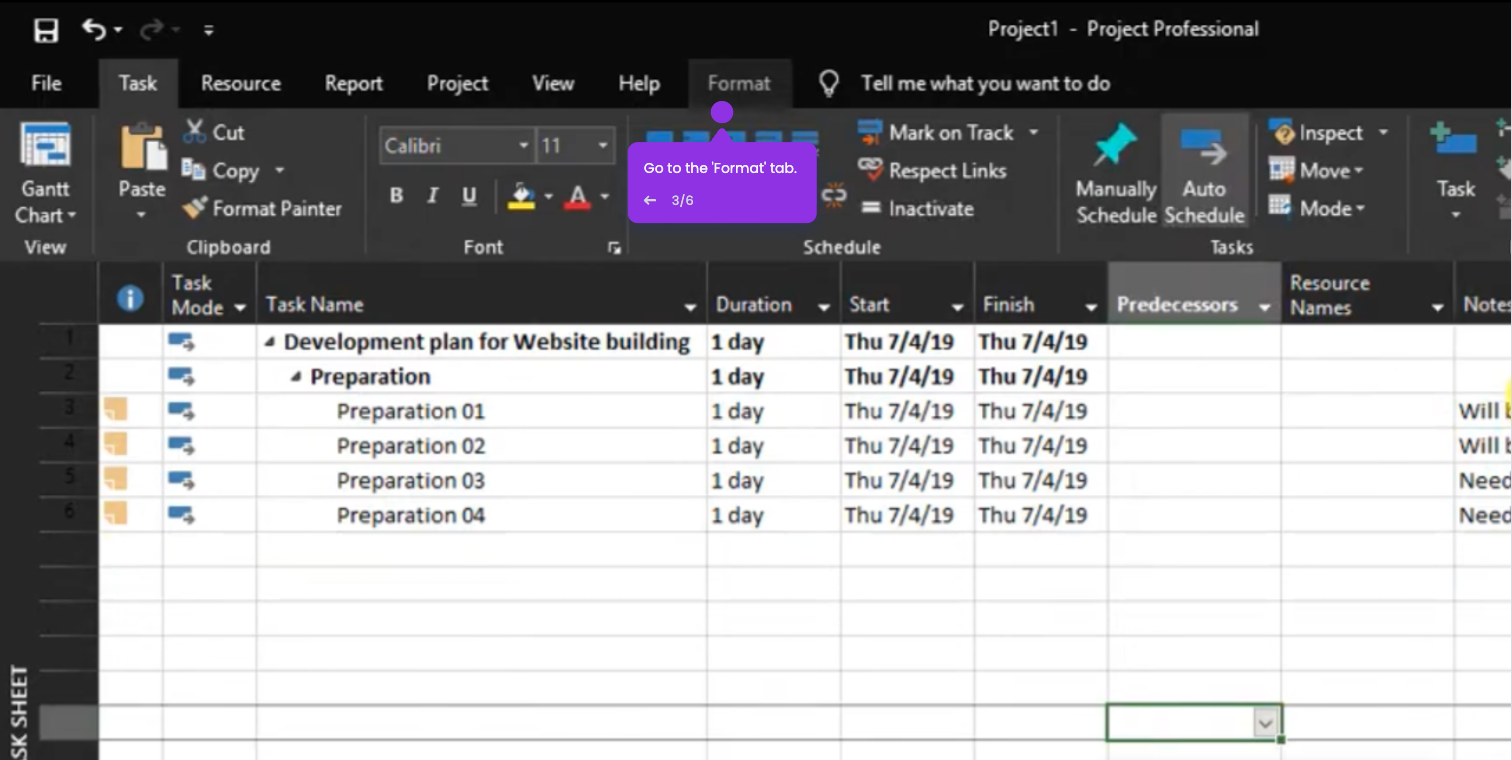Click the Tell me what you want field

point(985,84)
